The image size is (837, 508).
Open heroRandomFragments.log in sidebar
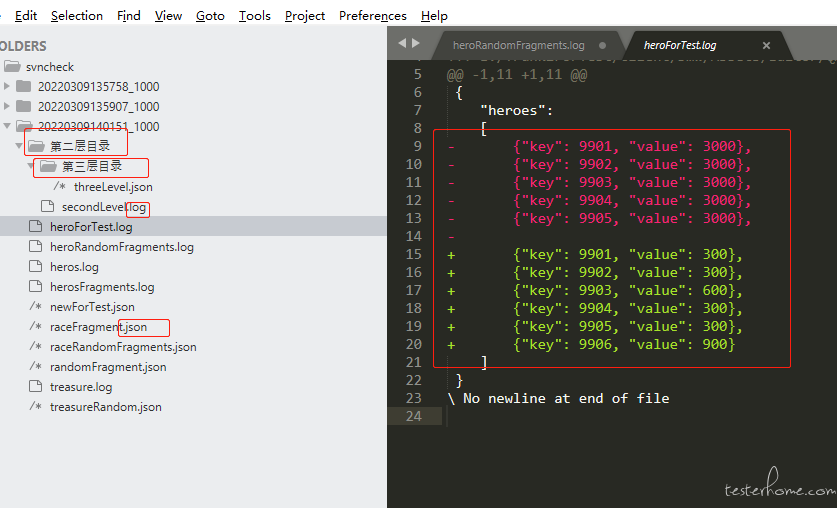(x=122, y=247)
